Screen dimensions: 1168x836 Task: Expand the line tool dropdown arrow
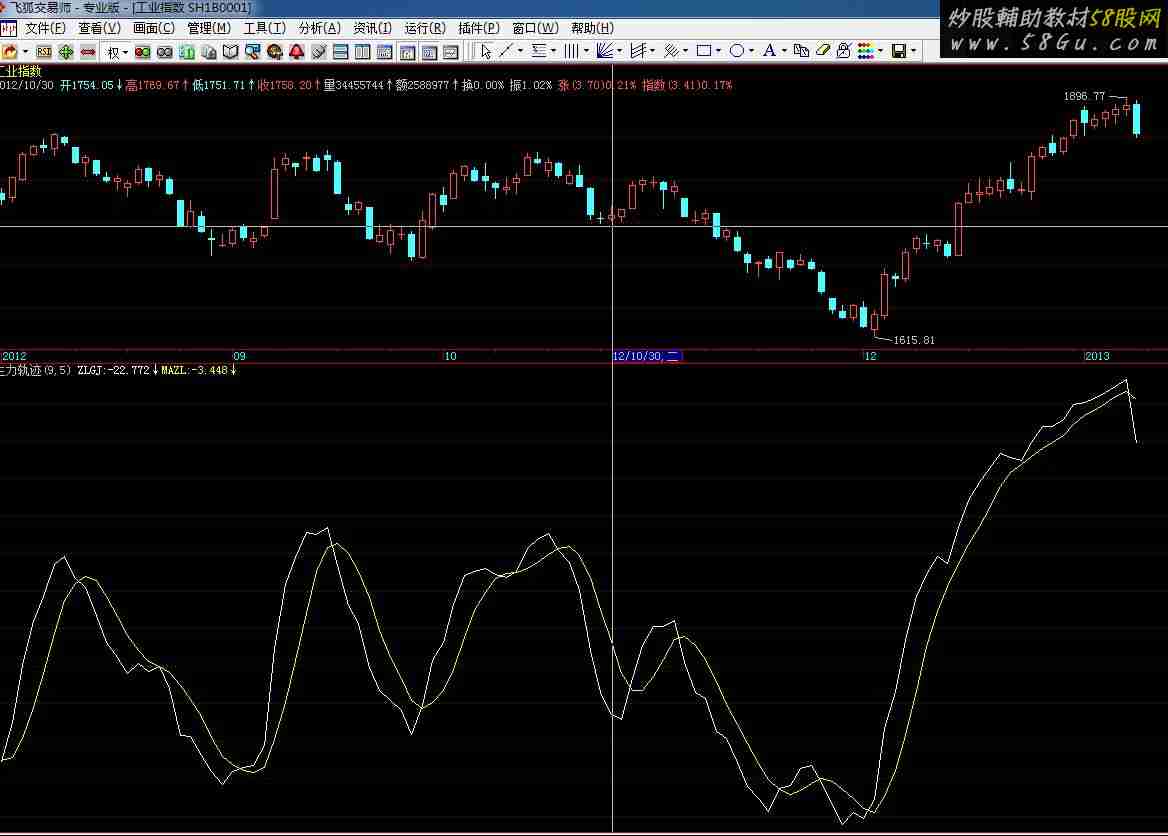[x=520, y=51]
